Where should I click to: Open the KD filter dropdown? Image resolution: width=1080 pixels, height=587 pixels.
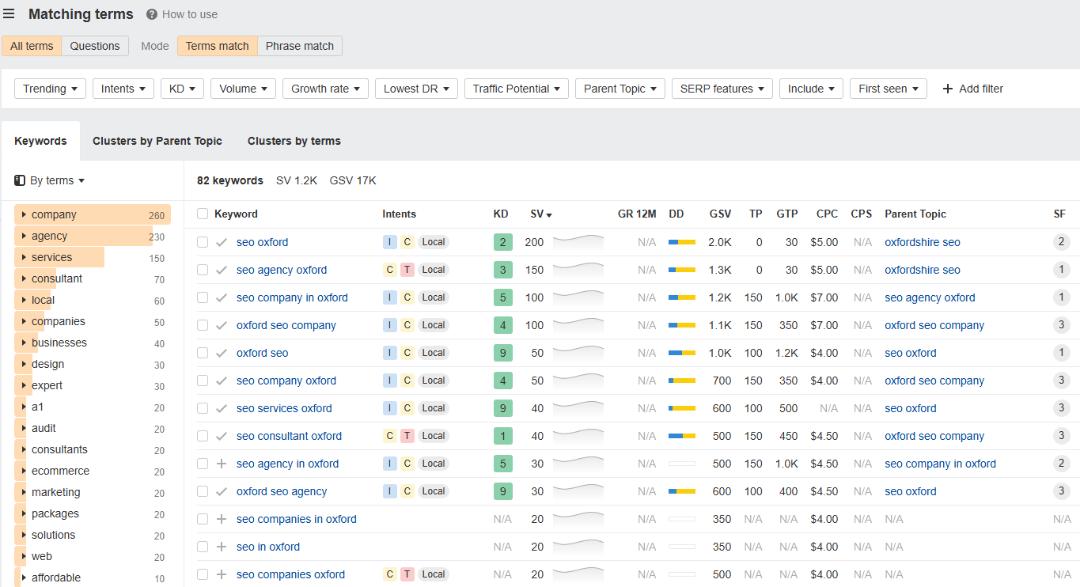coord(182,89)
